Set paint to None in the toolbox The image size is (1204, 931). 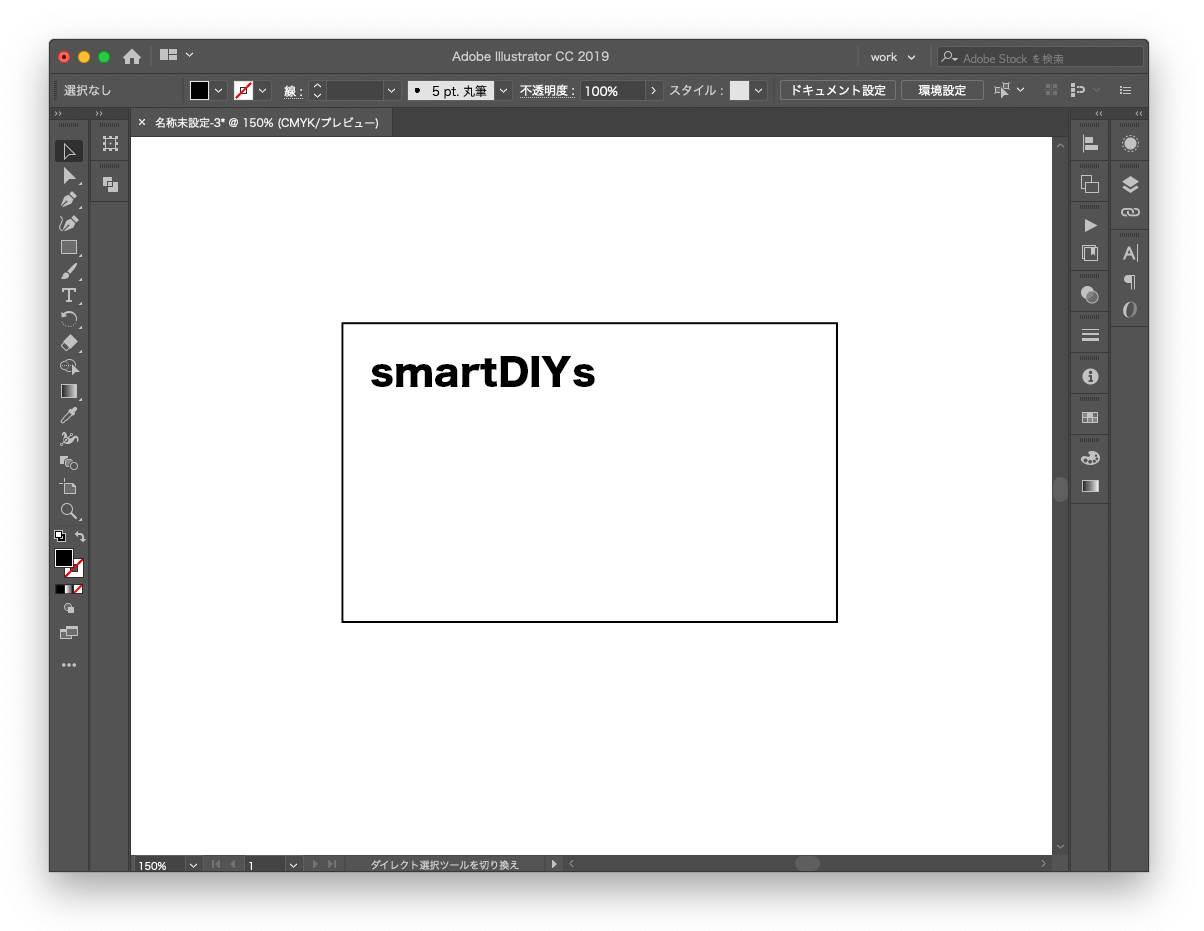78,589
